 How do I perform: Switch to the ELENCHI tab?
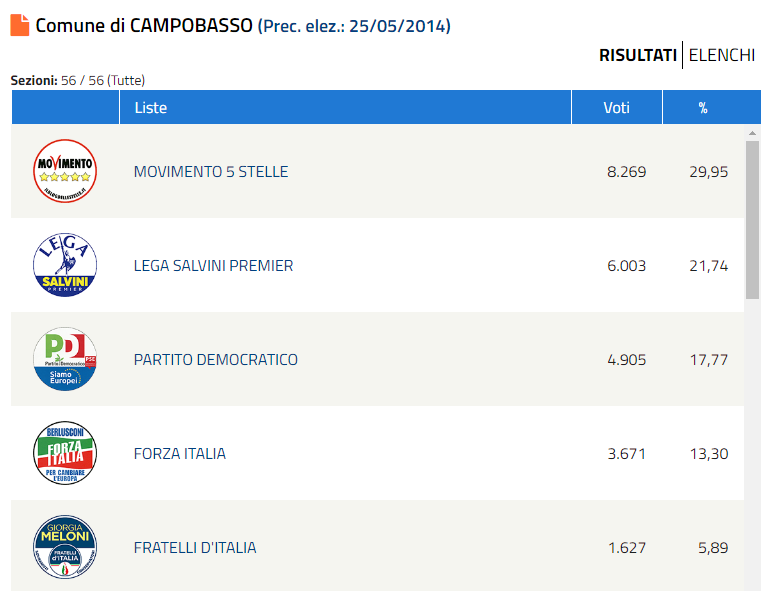click(x=722, y=55)
